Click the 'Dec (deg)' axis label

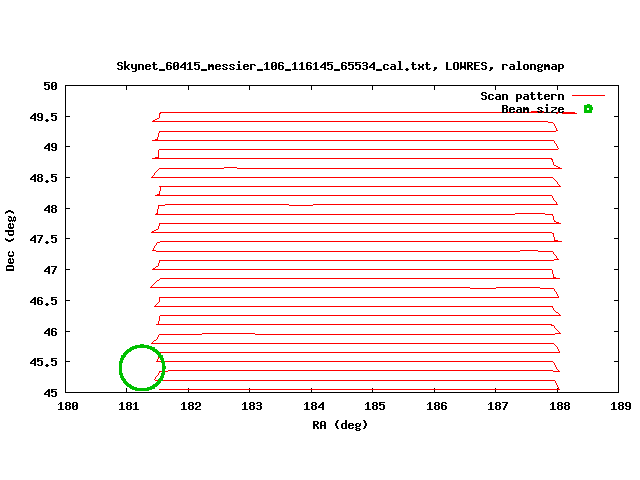[x=10, y=240]
